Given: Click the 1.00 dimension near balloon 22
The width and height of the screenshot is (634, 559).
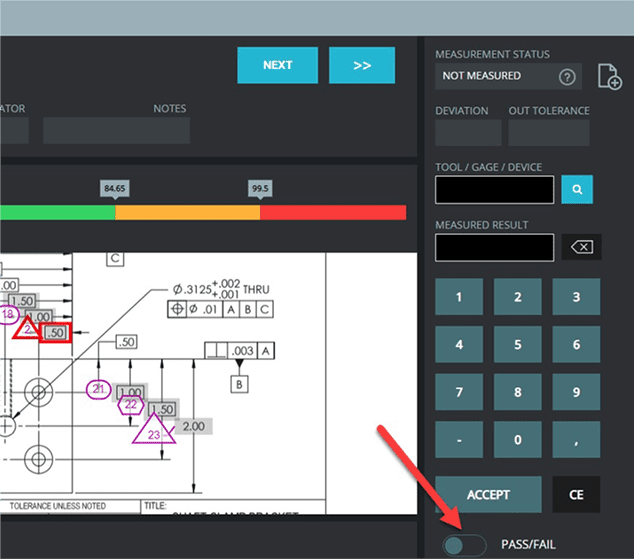Looking at the screenshot, I should [x=130, y=391].
